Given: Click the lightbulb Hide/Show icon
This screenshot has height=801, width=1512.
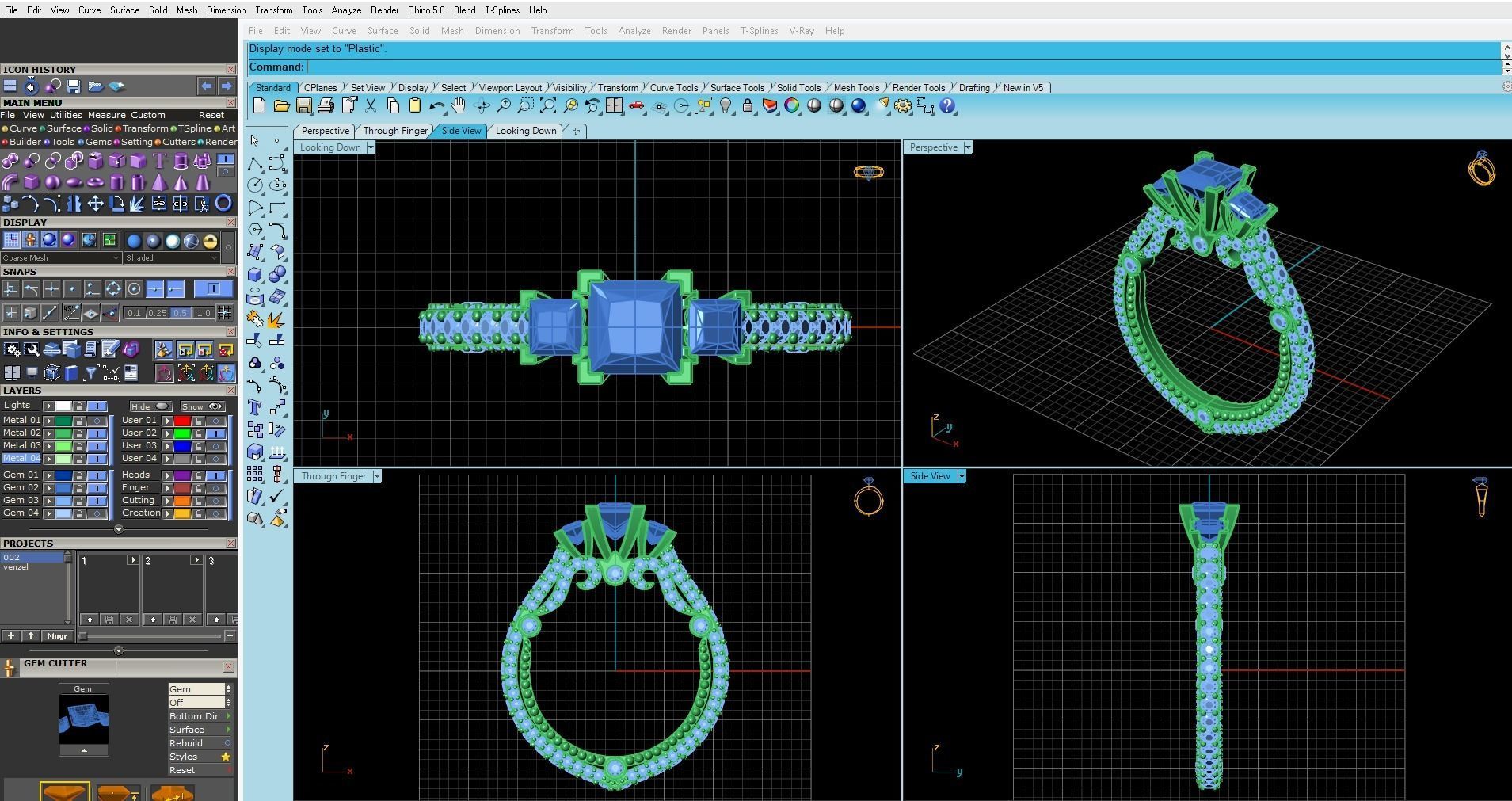Looking at the screenshot, I should [x=726, y=106].
